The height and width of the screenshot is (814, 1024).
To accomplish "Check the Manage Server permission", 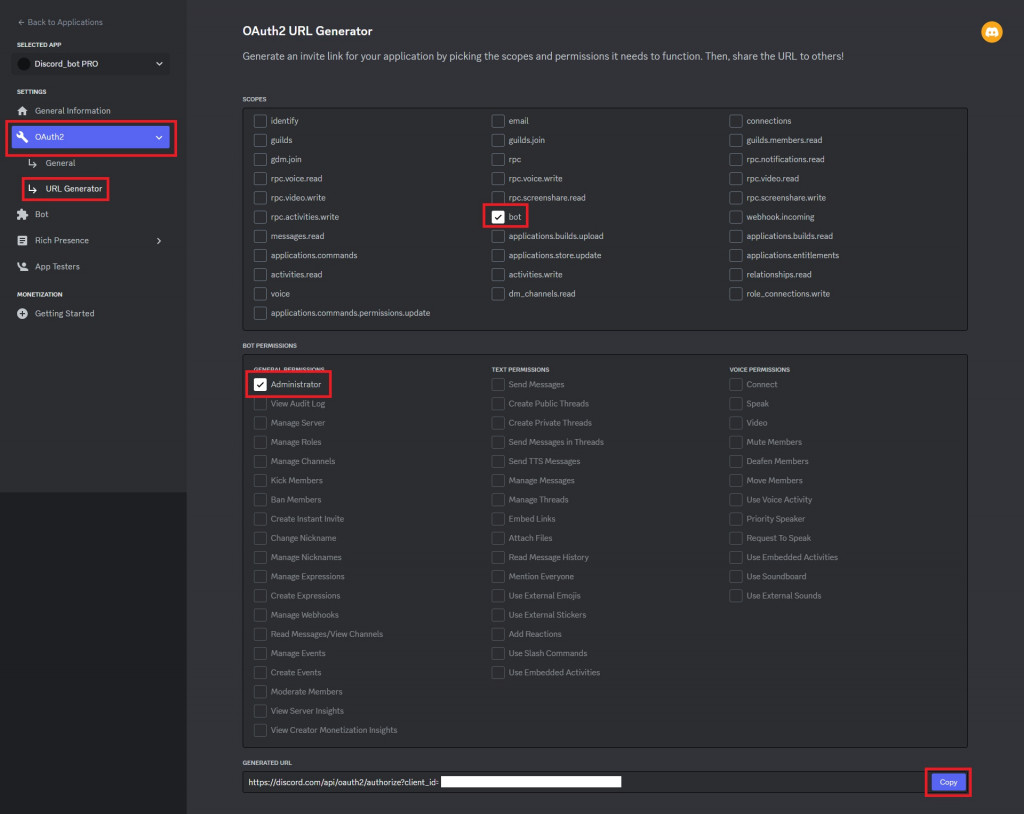I will (260, 423).
